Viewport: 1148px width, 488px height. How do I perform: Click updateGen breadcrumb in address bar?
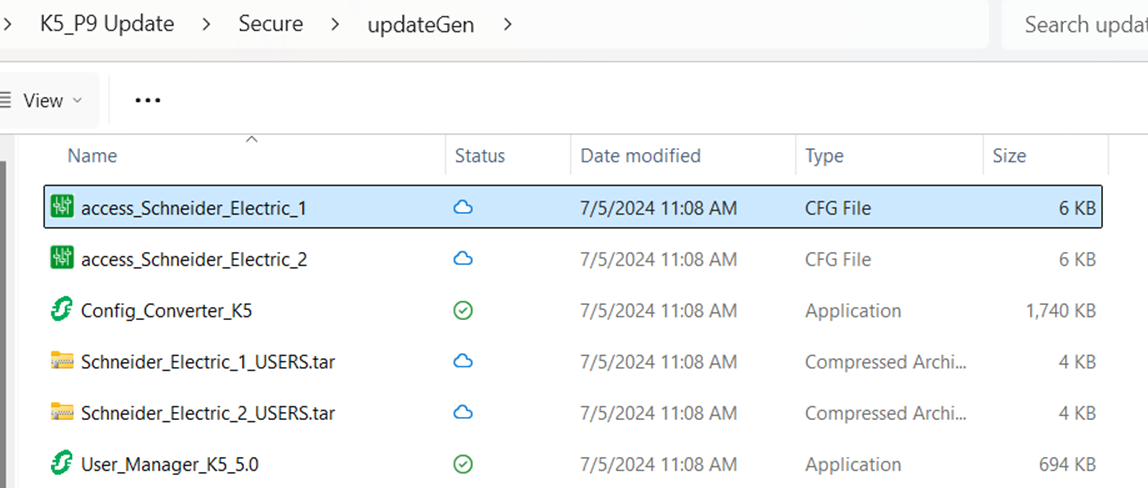421,24
